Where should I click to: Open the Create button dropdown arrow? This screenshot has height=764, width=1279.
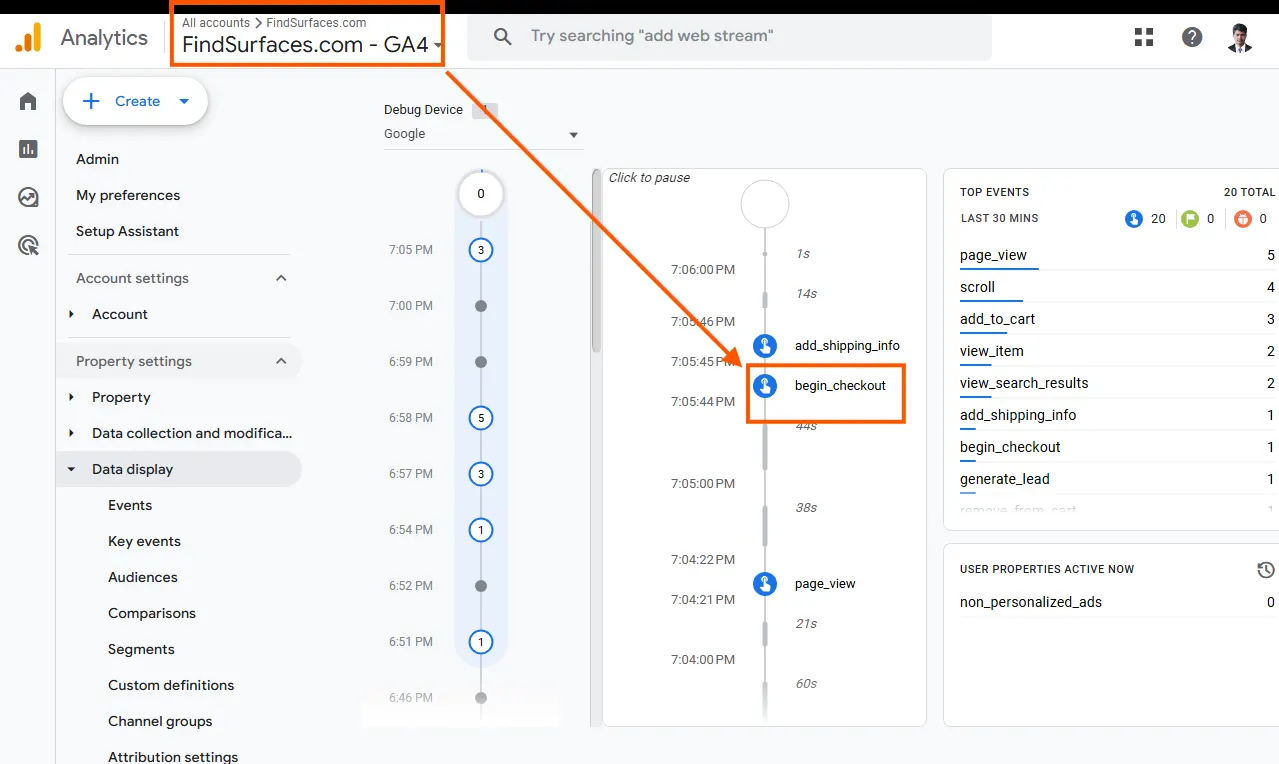click(x=184, y=101)
